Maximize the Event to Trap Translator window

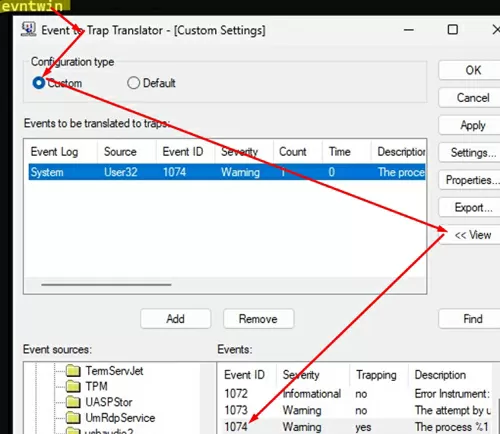click(x=452, y=30)
